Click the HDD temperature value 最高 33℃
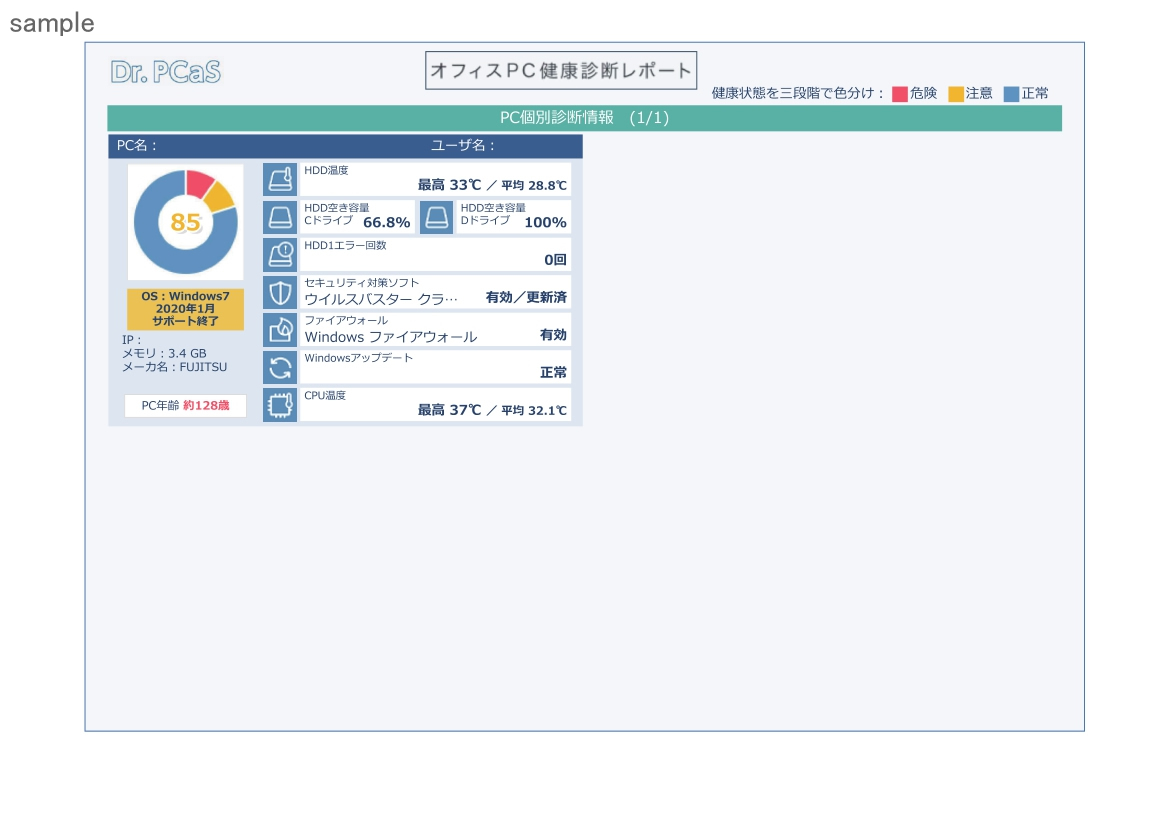The height and width of the screenshot is (827, 1170). click(449, 185)
